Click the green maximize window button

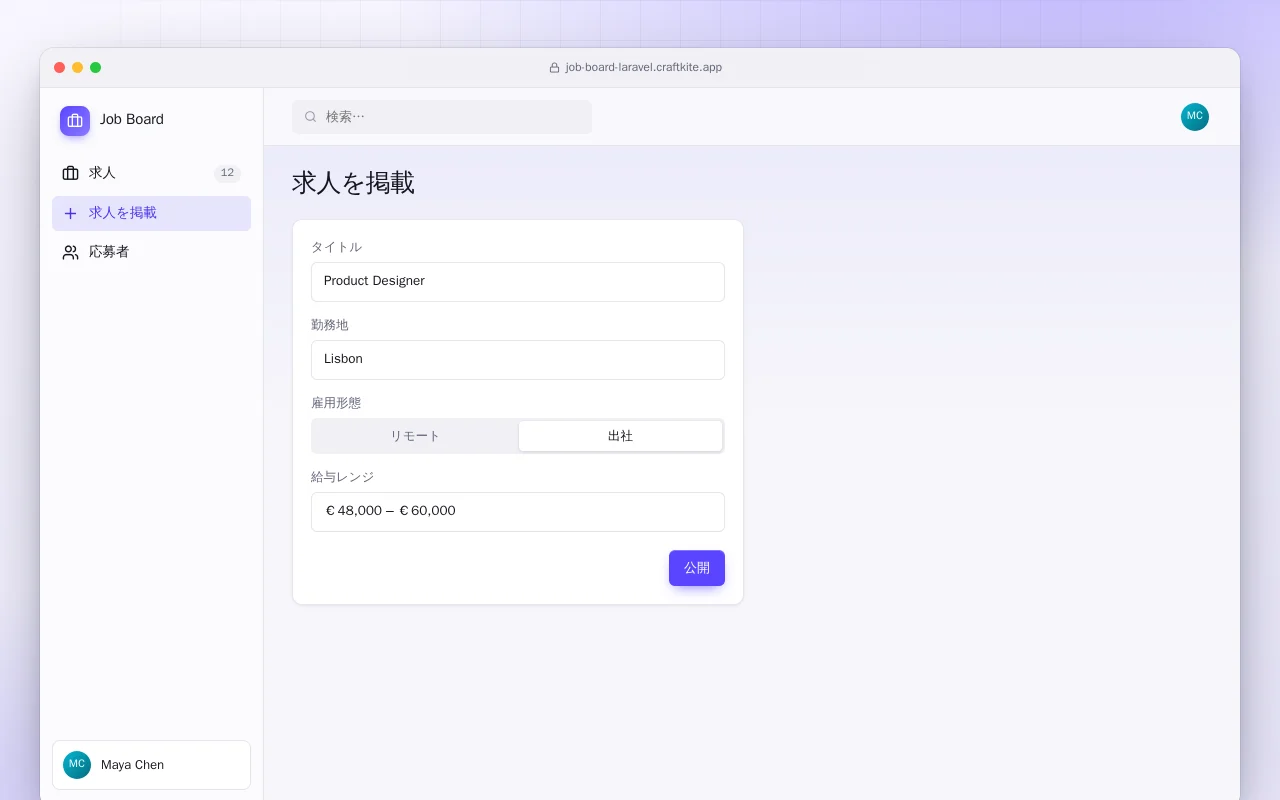coord(96,68)
